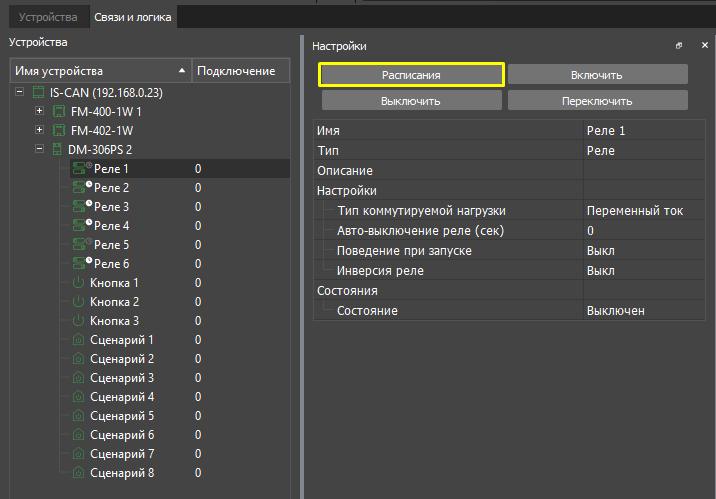Click the DM-306PS 2 module icon

(x=58, y=149)
